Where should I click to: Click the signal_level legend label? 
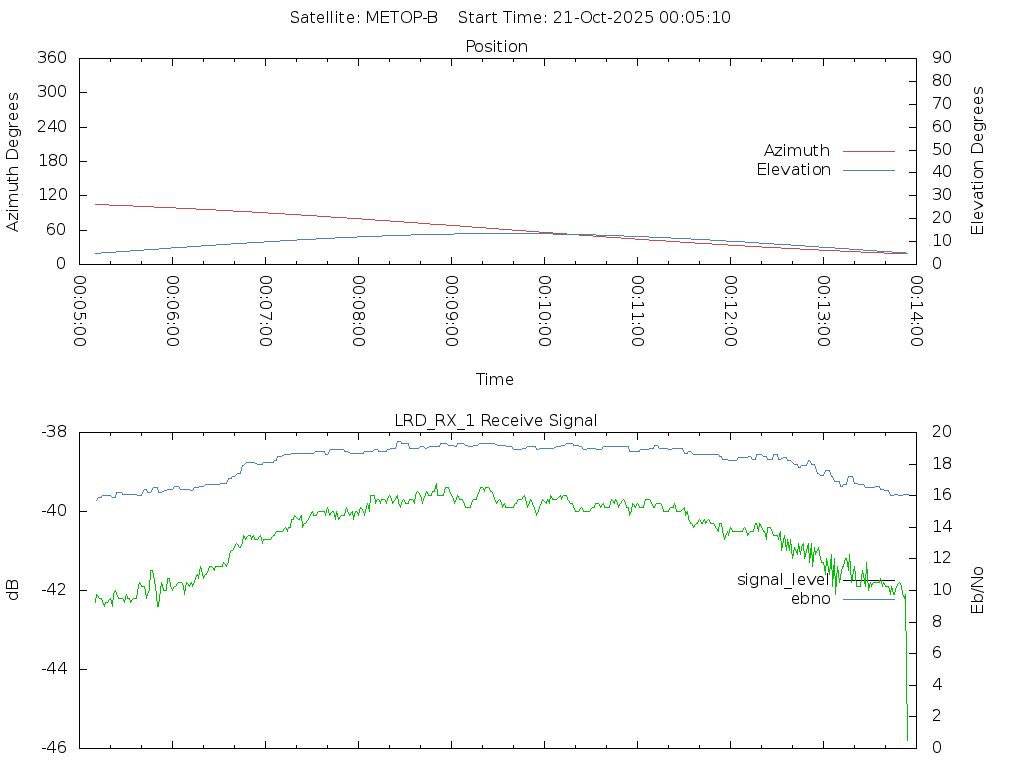point(783,580)
